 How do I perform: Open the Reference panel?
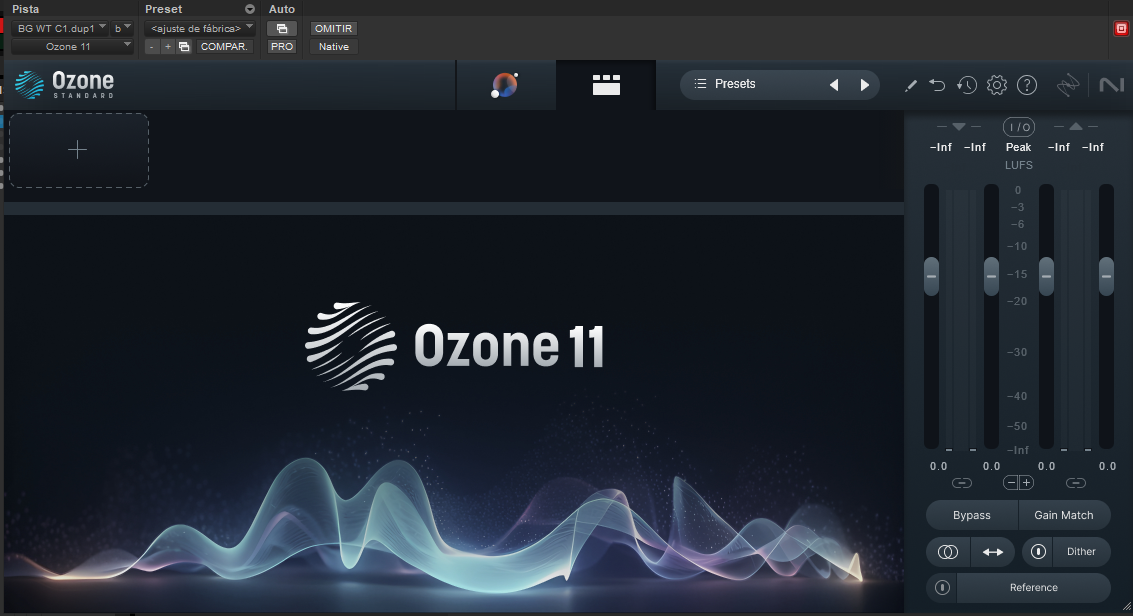pyautogui.click(x=1033, y=588)
